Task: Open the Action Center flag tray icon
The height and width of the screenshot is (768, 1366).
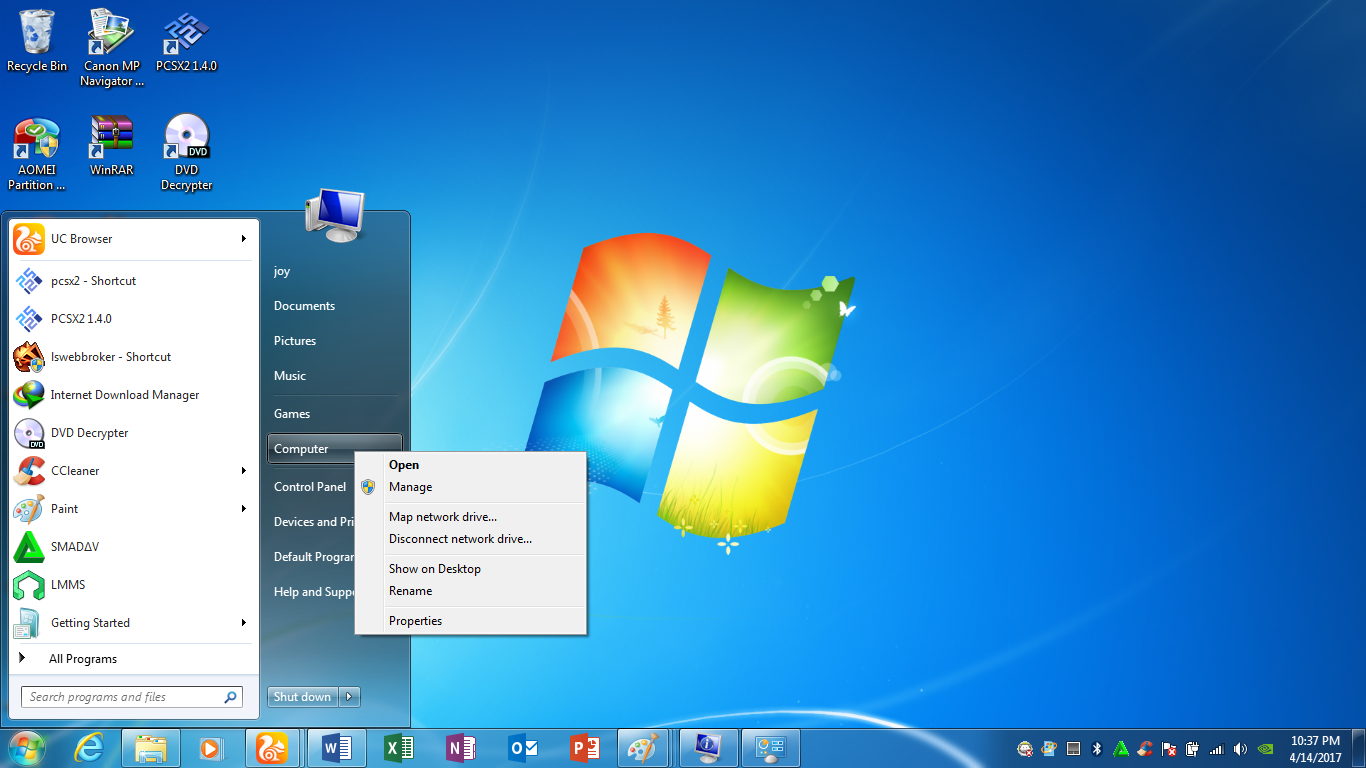Action: click(1169, 748)
